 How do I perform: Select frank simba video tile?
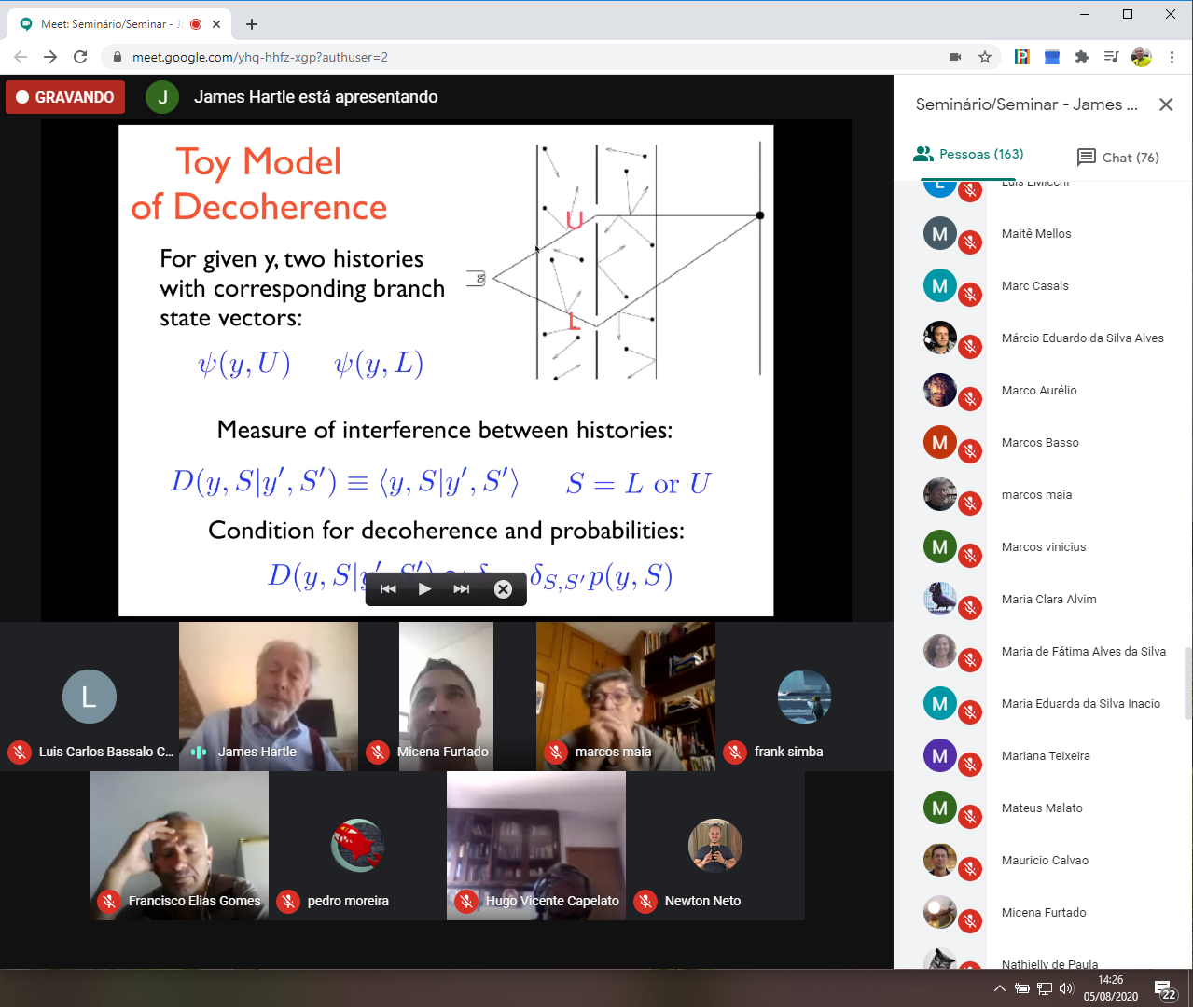pos(804,697)
